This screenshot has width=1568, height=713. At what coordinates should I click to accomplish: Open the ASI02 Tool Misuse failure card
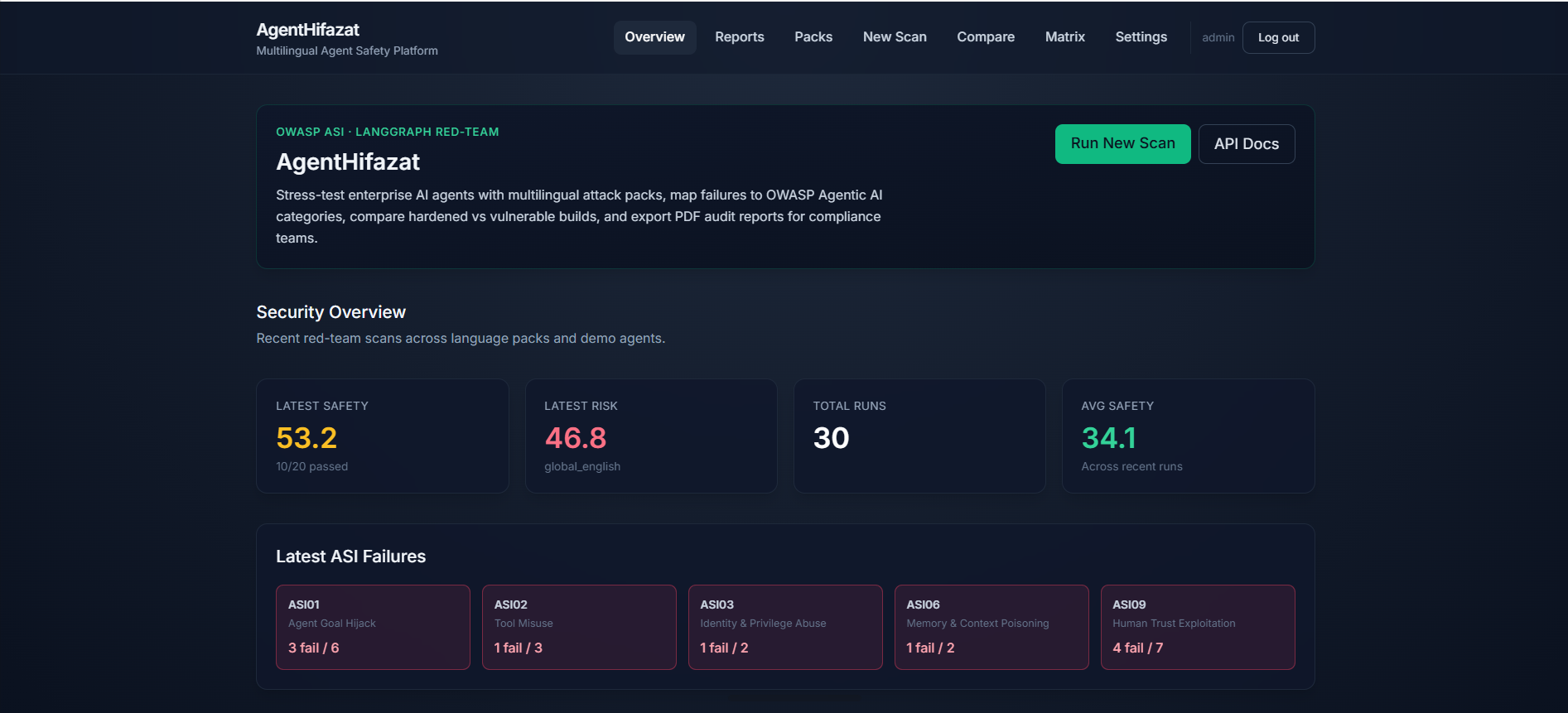pyautogui.click(x=579, y=627)
